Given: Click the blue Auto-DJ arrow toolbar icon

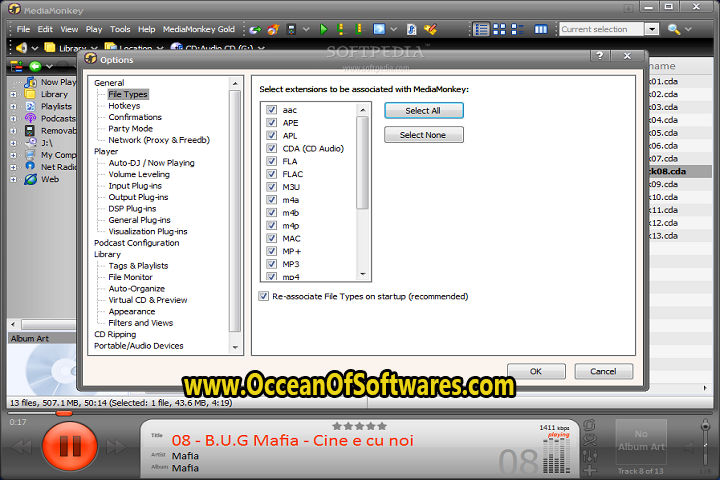Looking at the screenshot, I should (x=379, y=29).
